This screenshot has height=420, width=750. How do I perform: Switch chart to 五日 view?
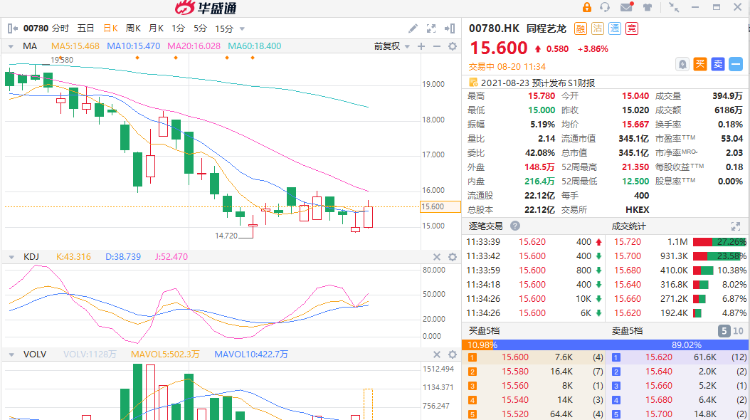tap(86, 29)
